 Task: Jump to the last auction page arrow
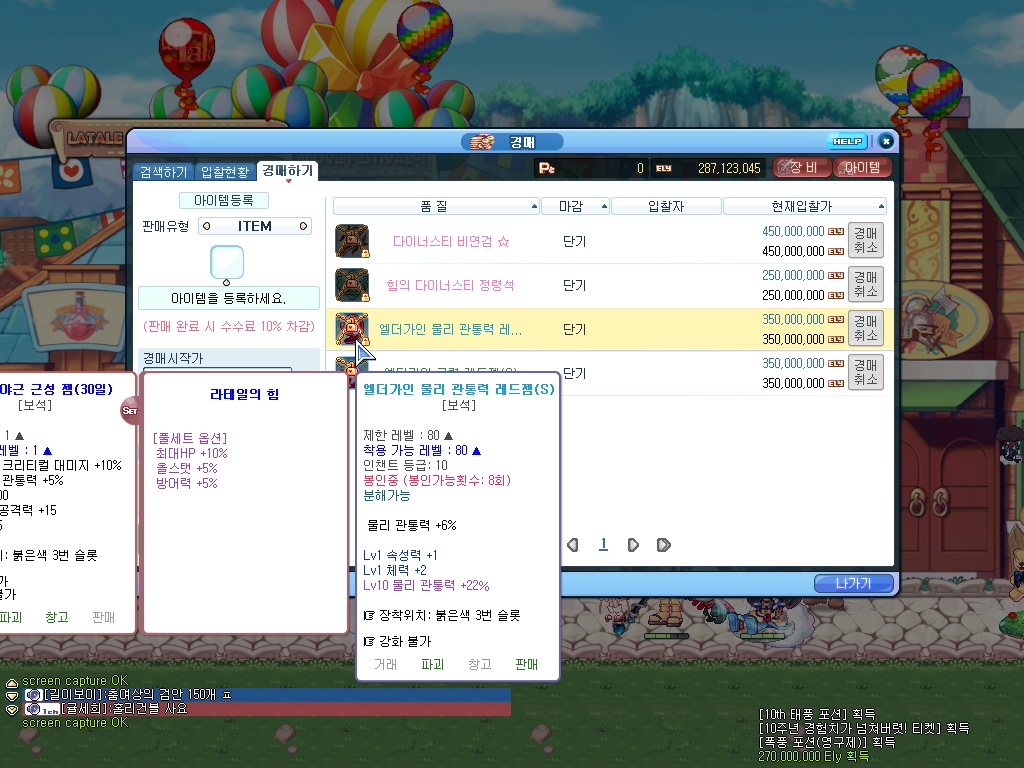click(663, 545)
